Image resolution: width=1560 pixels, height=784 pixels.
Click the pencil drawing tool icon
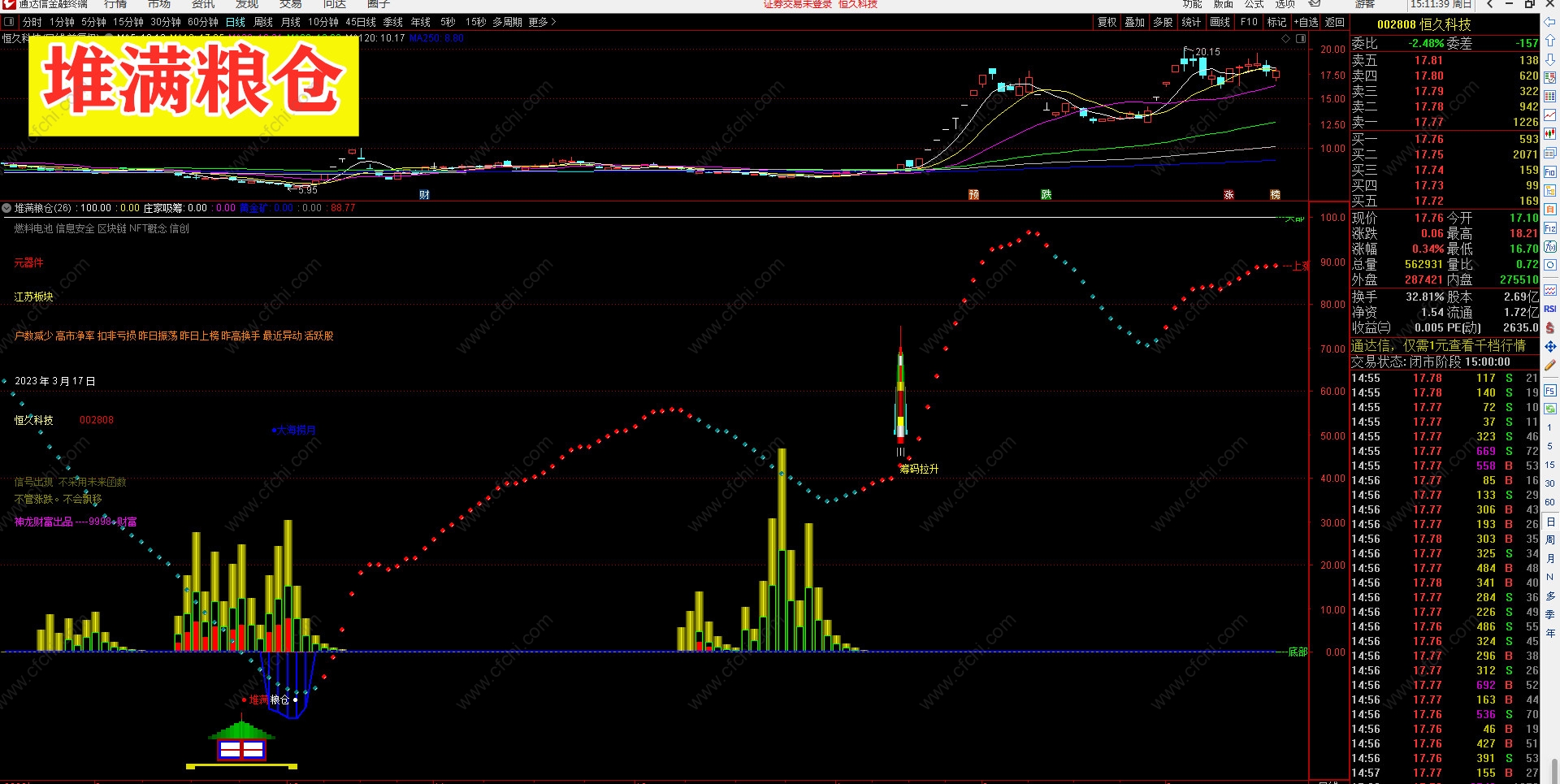1550,366
